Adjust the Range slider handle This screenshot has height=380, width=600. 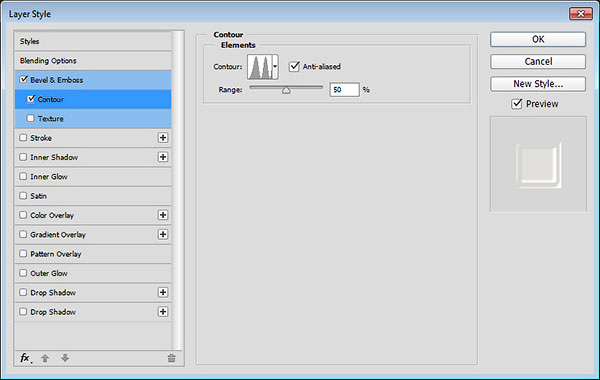coord(286,90)
